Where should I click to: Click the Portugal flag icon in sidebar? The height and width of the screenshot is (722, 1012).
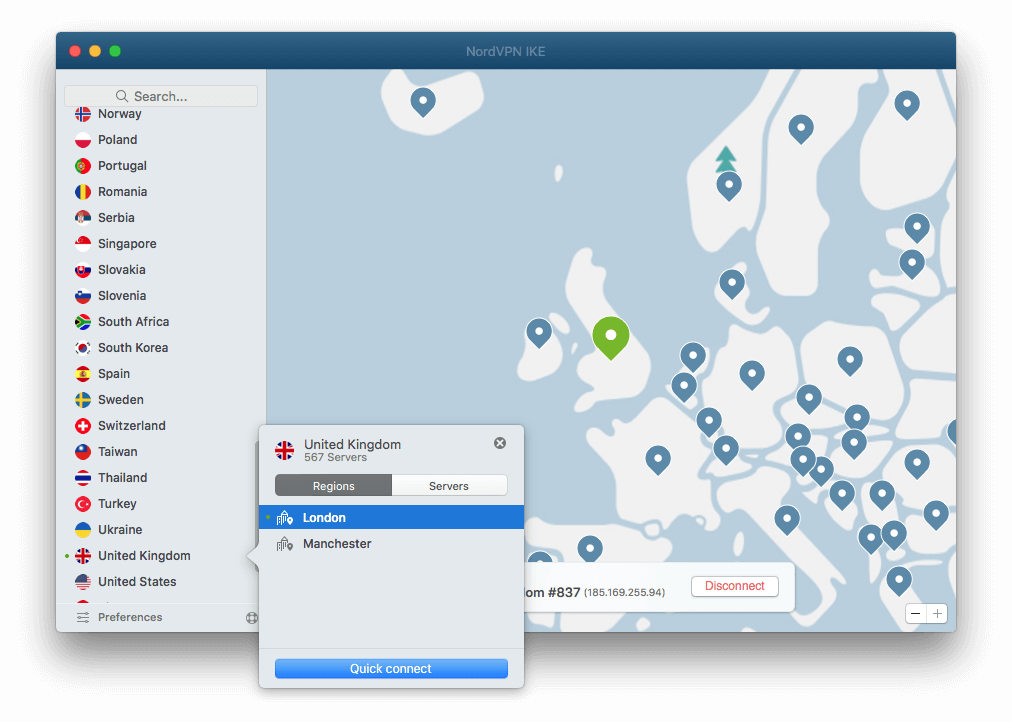(x=83, y=166)
